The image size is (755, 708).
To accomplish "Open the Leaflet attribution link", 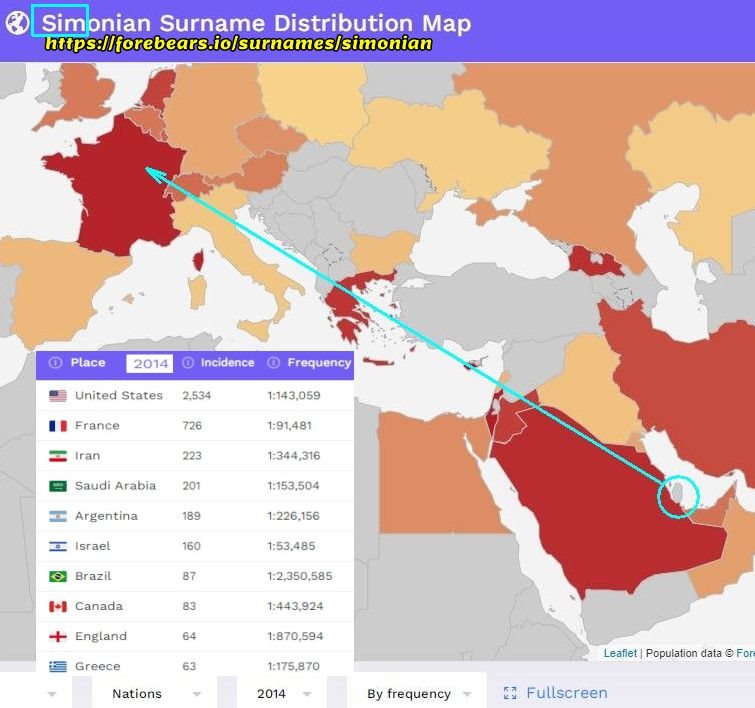I will (x=620, y=653).
